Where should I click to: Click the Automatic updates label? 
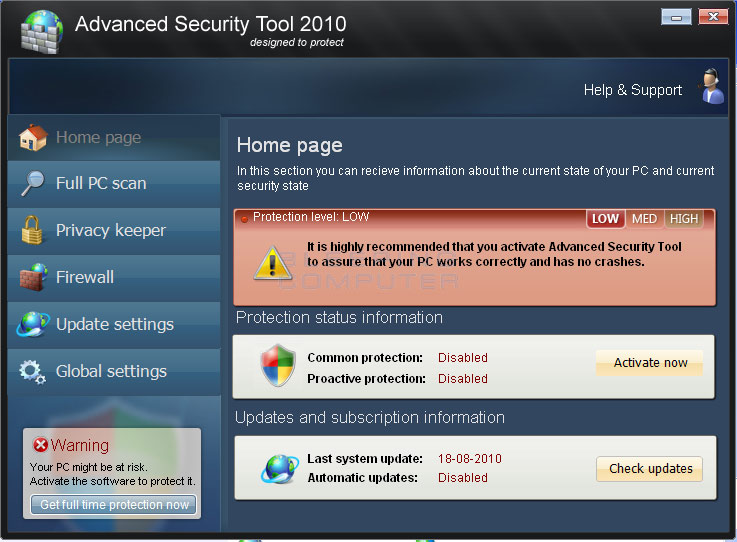pos(362,478)
